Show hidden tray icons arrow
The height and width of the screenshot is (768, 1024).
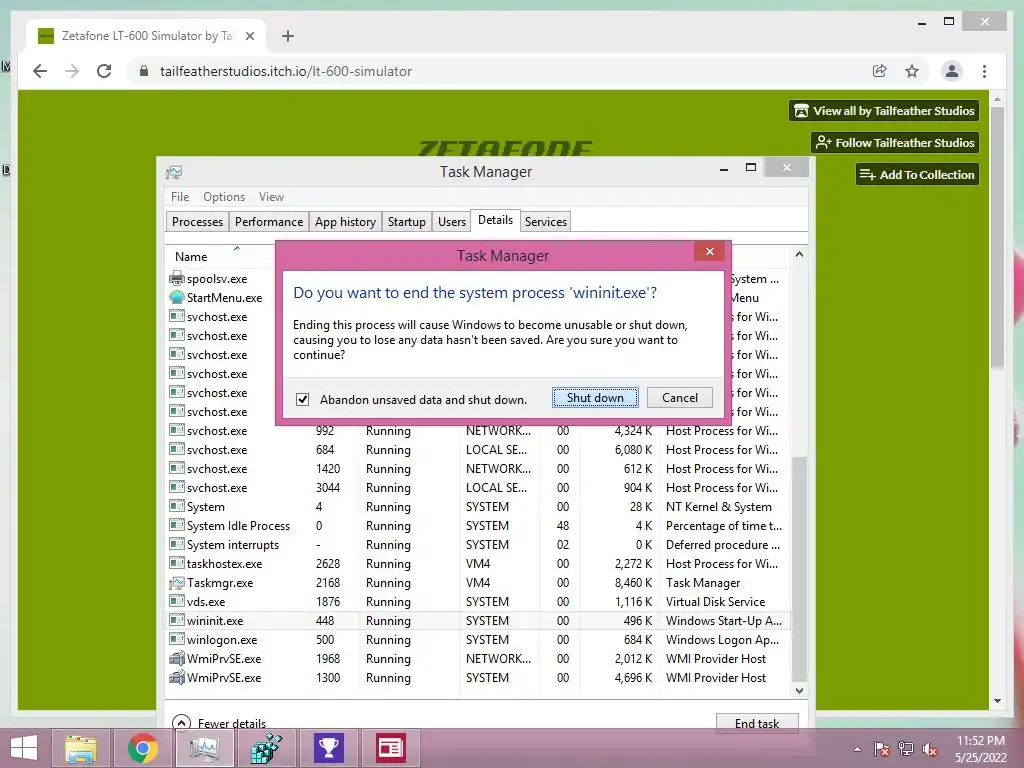point(857,750)
